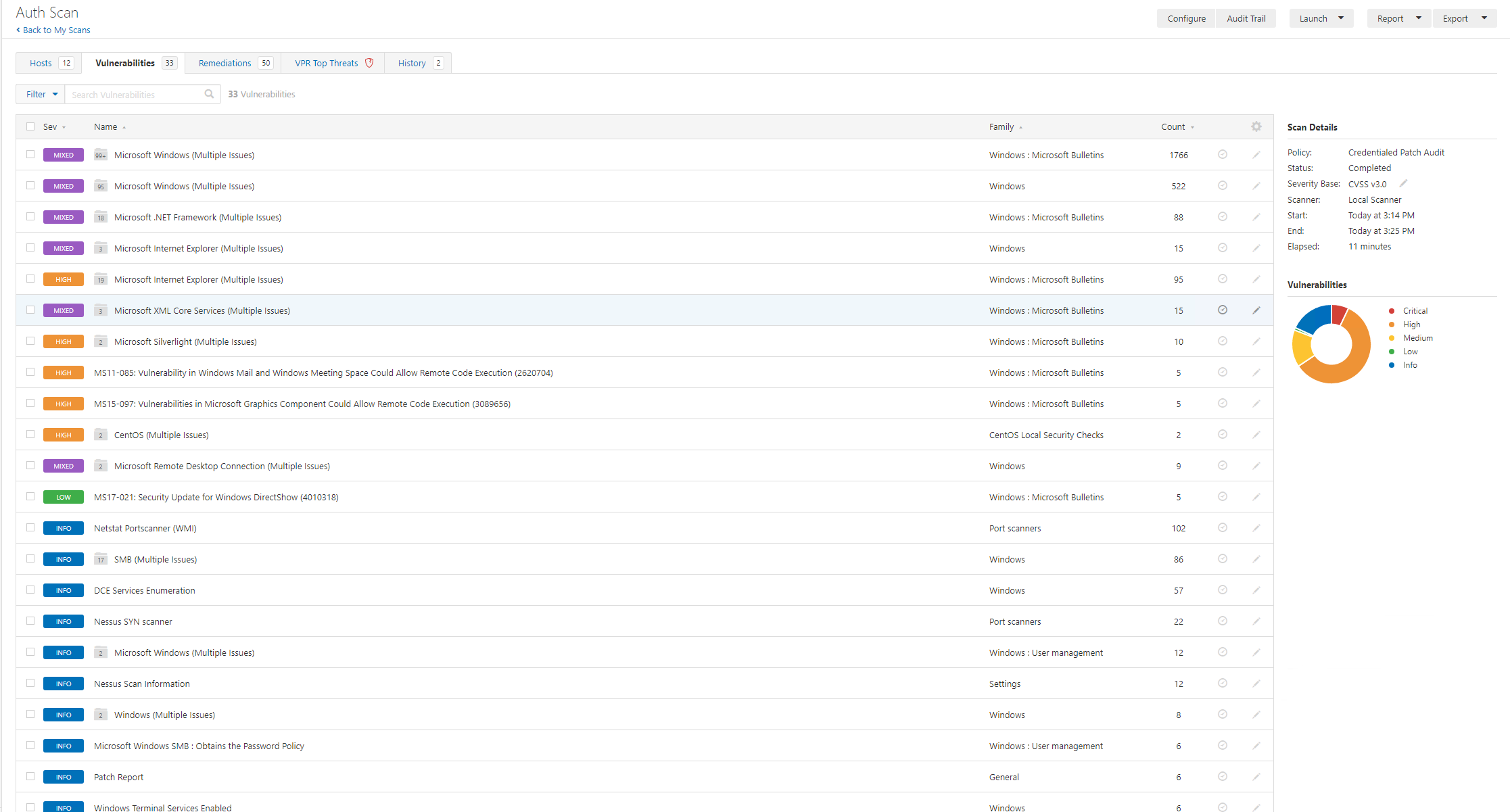The height and width of the screenshot is (812, 1510).
Task: Click the LOW severity badge of MS17-021 row
Action: point(64,497)
